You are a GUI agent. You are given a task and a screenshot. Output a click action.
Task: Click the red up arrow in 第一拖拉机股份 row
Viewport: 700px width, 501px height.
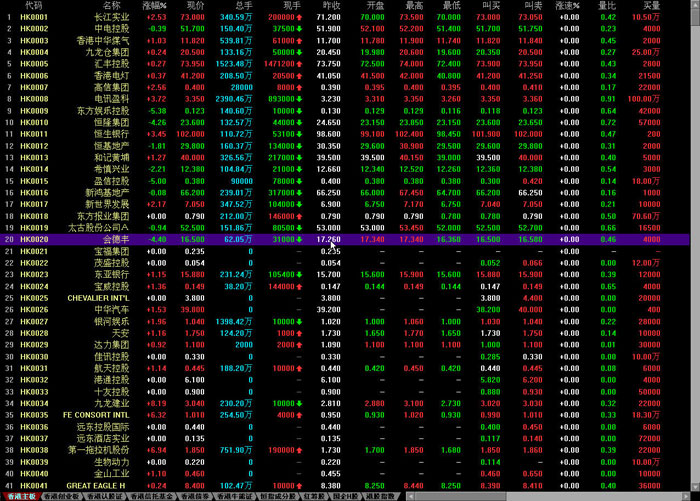[299, 449]
